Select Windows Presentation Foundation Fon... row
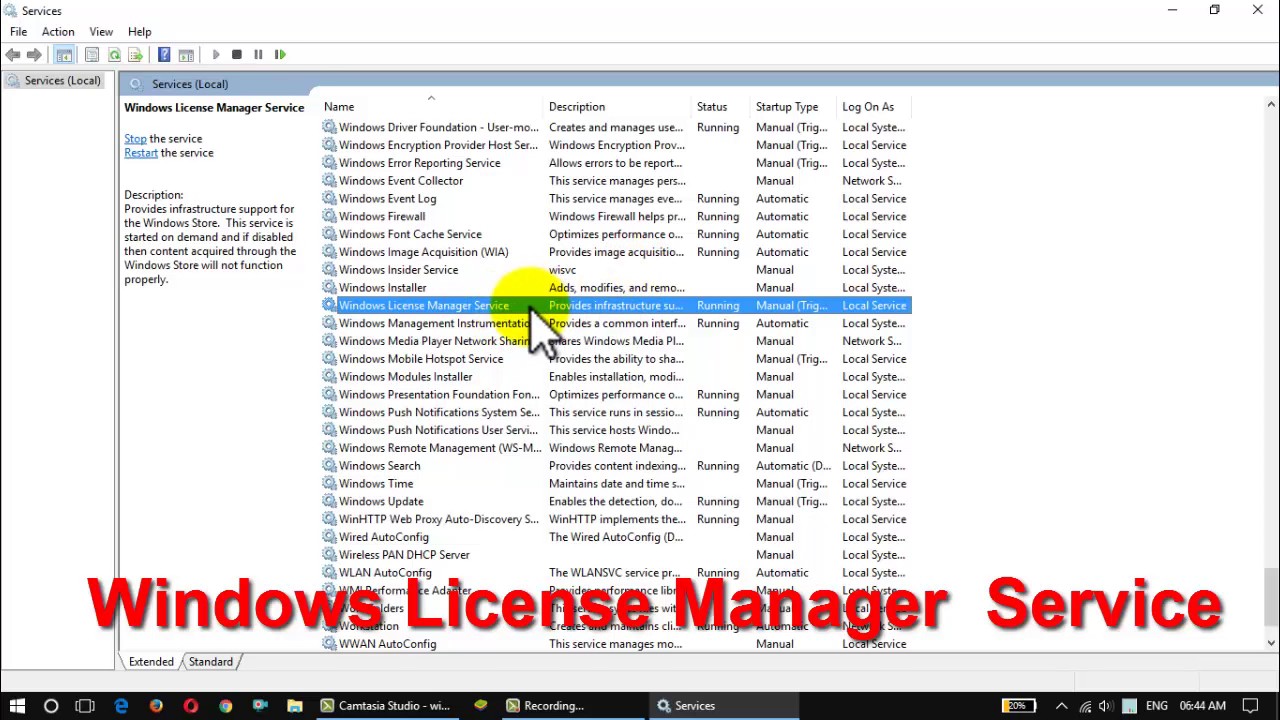 pos(615,395)
